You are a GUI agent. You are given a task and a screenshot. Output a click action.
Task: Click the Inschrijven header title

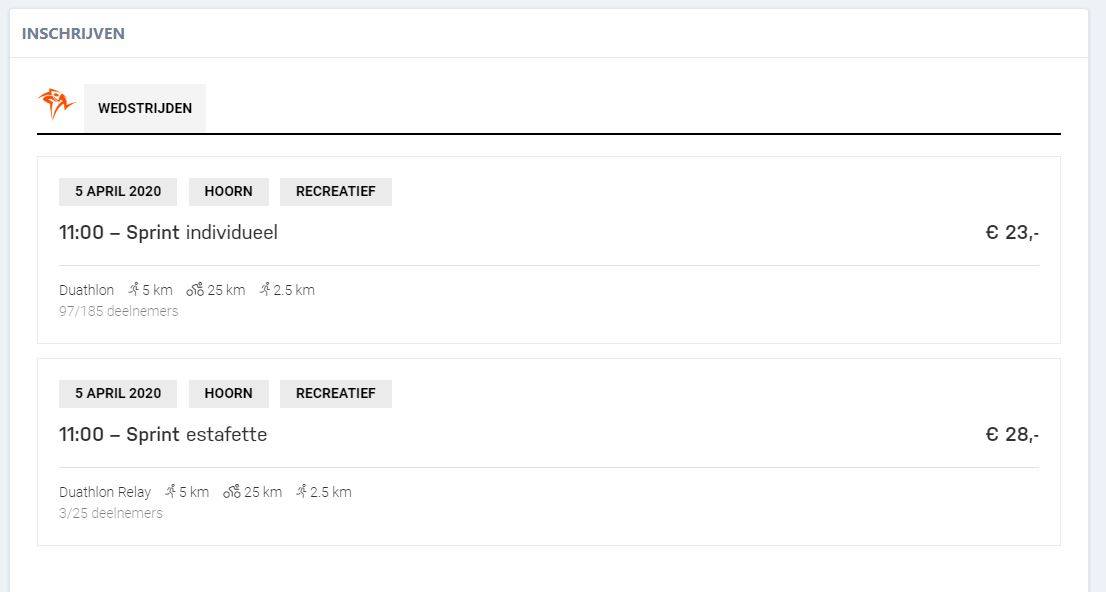click(73, 33)
